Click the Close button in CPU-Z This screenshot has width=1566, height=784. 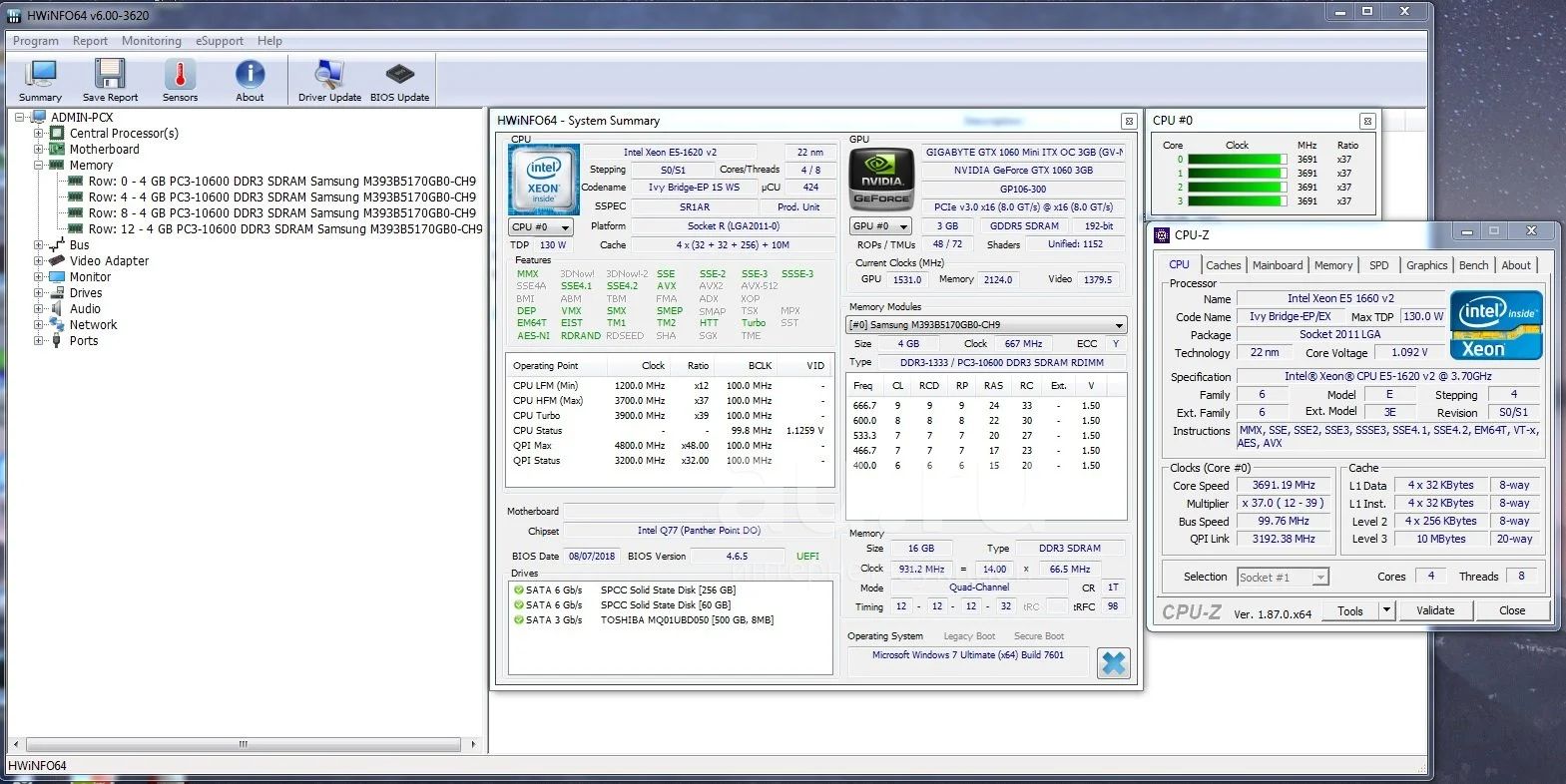(1512, 610)
